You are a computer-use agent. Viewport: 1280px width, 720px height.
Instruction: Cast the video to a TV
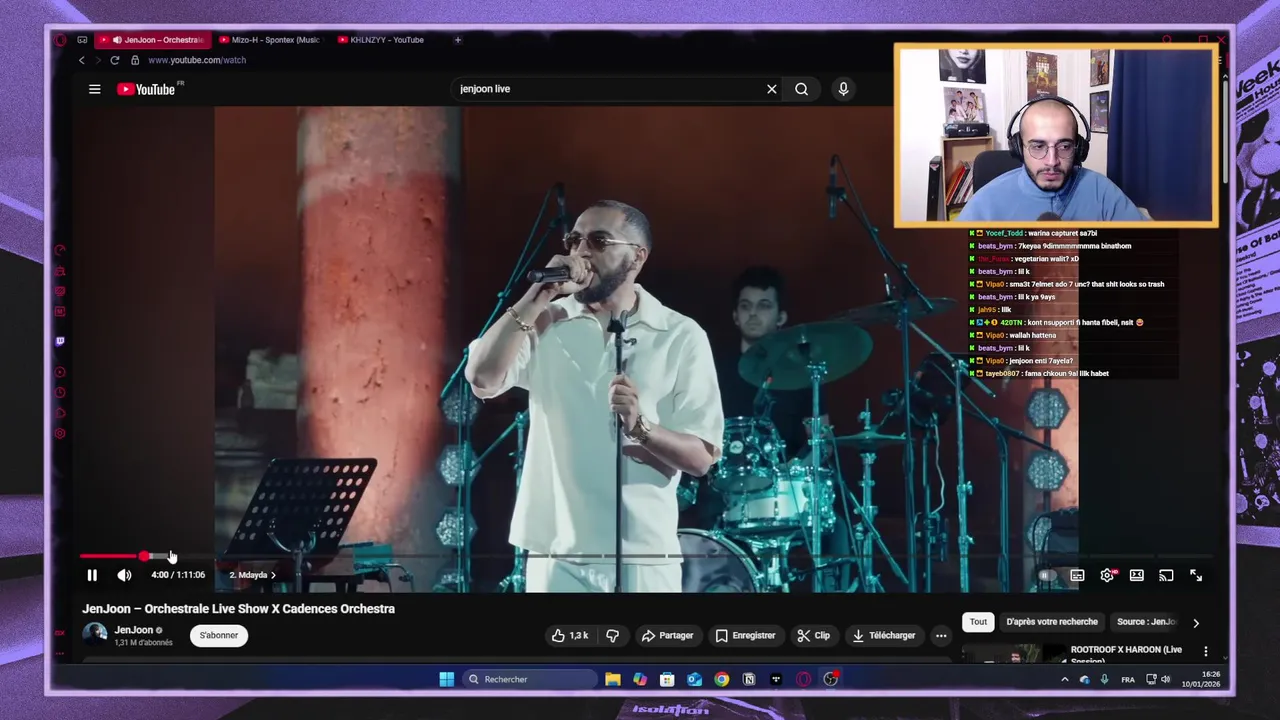pos(1166,576)
